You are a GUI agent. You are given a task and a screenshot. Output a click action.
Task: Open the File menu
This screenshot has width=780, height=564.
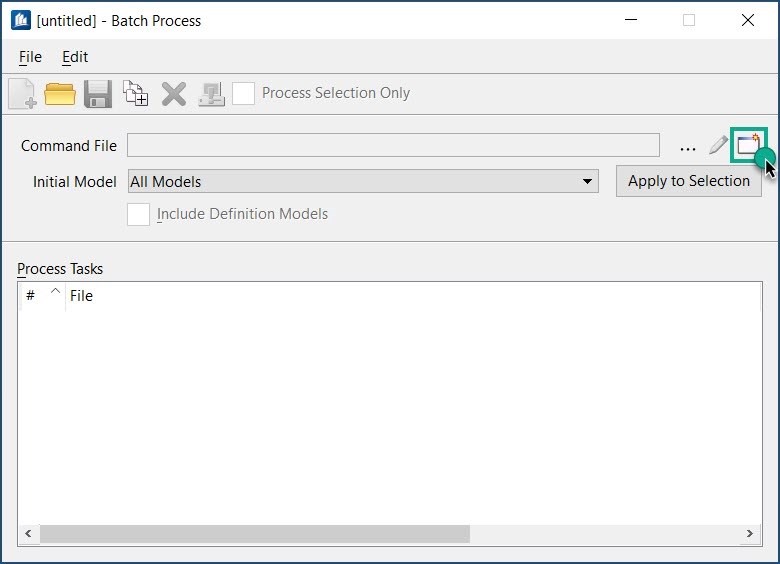(x=30, y=57)
